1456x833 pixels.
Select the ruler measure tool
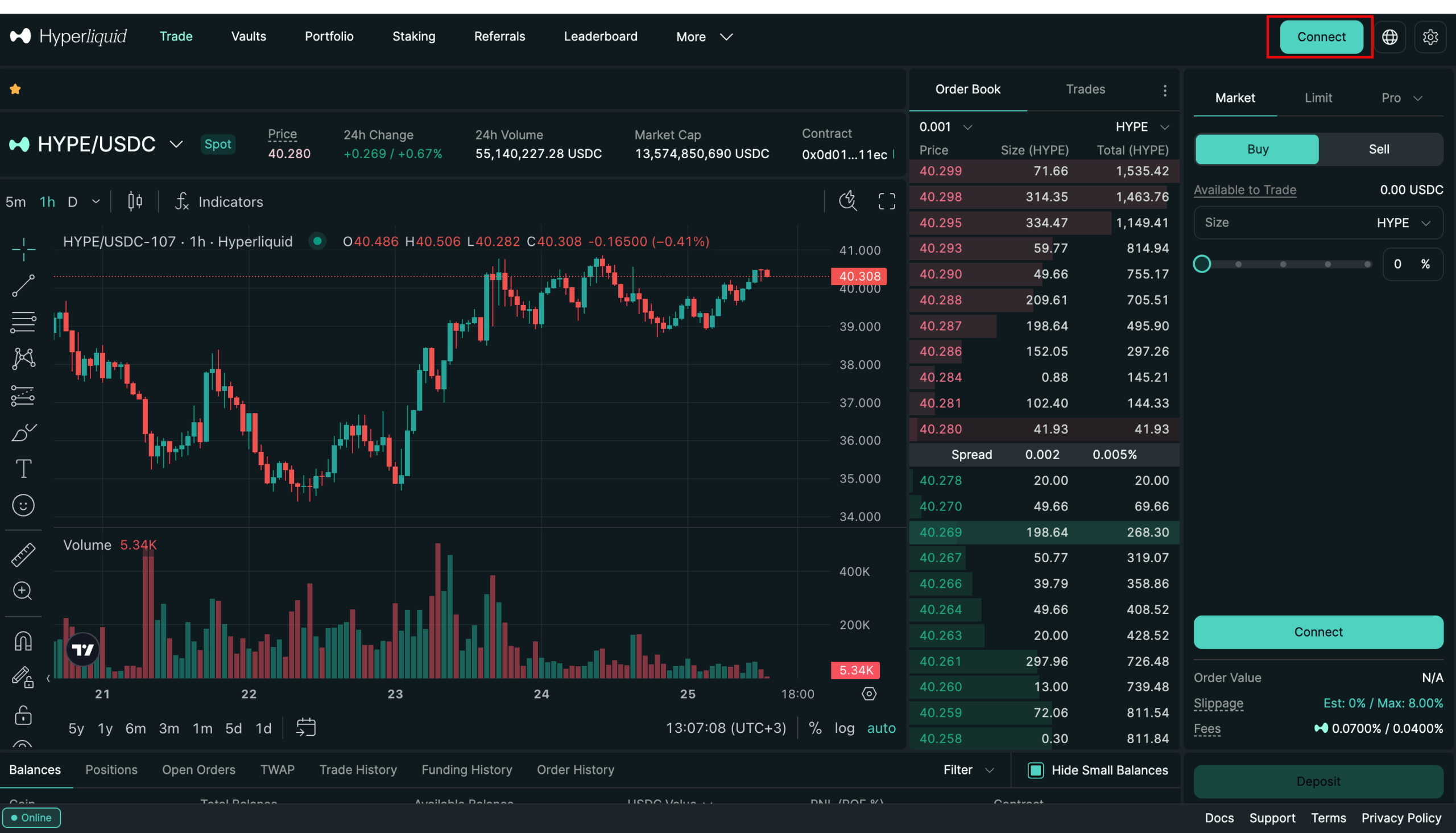23,554
